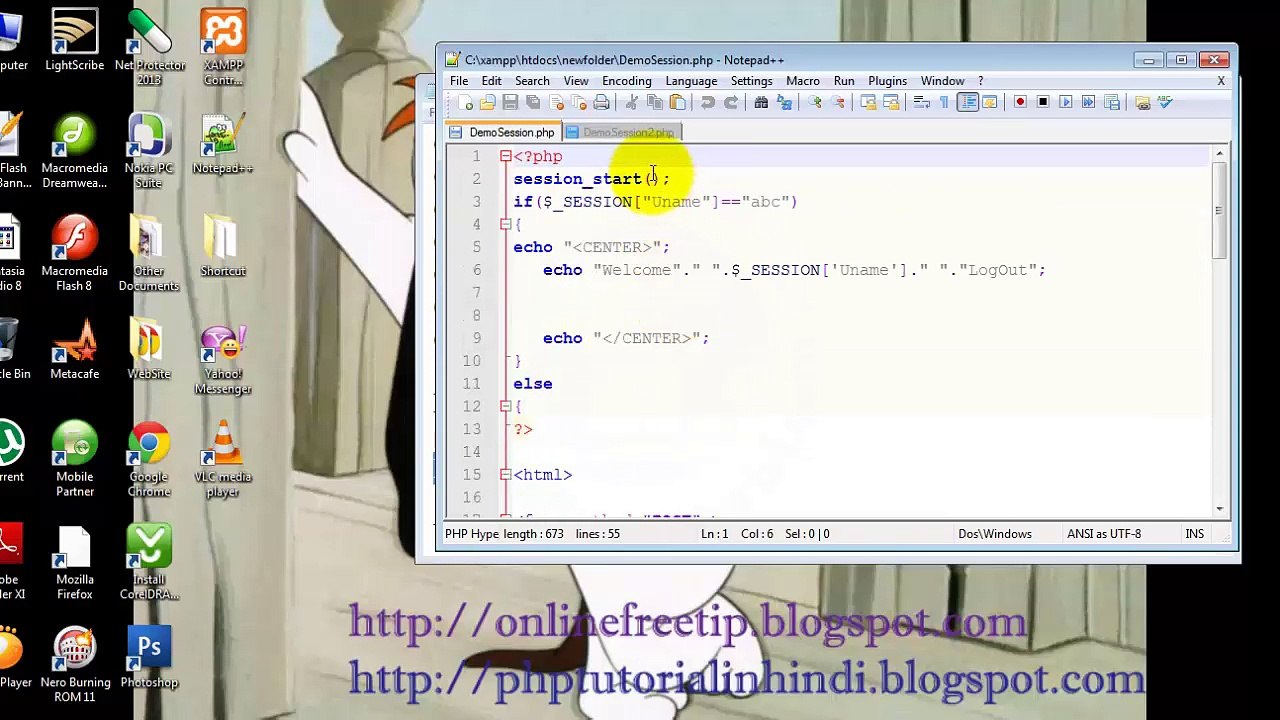This screenshot has width=1280, height=720.
Task: Click the Zoom In toolbar icon
Action: coord(814,102)
